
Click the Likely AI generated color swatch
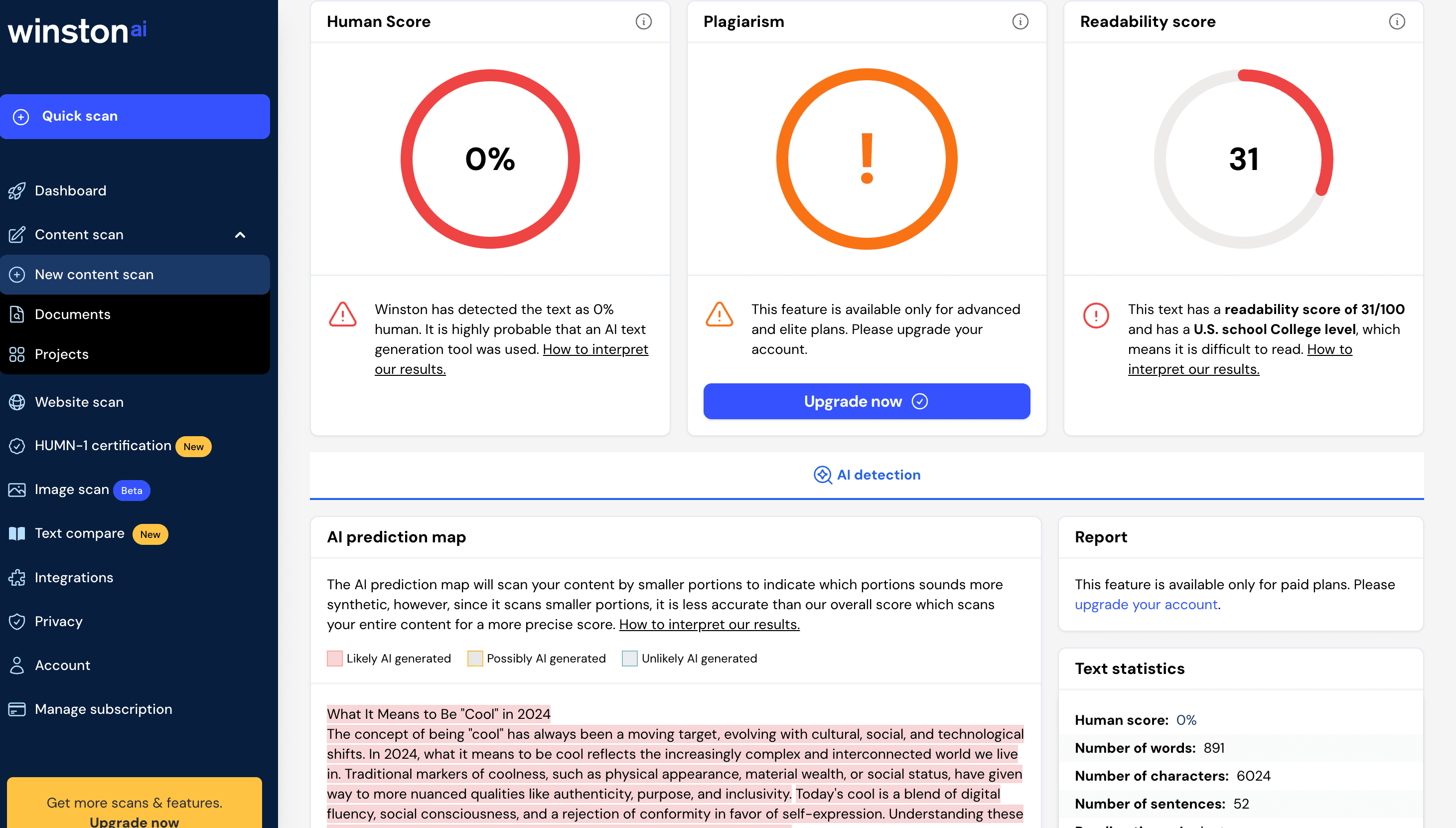pyautogui.click(x=335, y=659)
